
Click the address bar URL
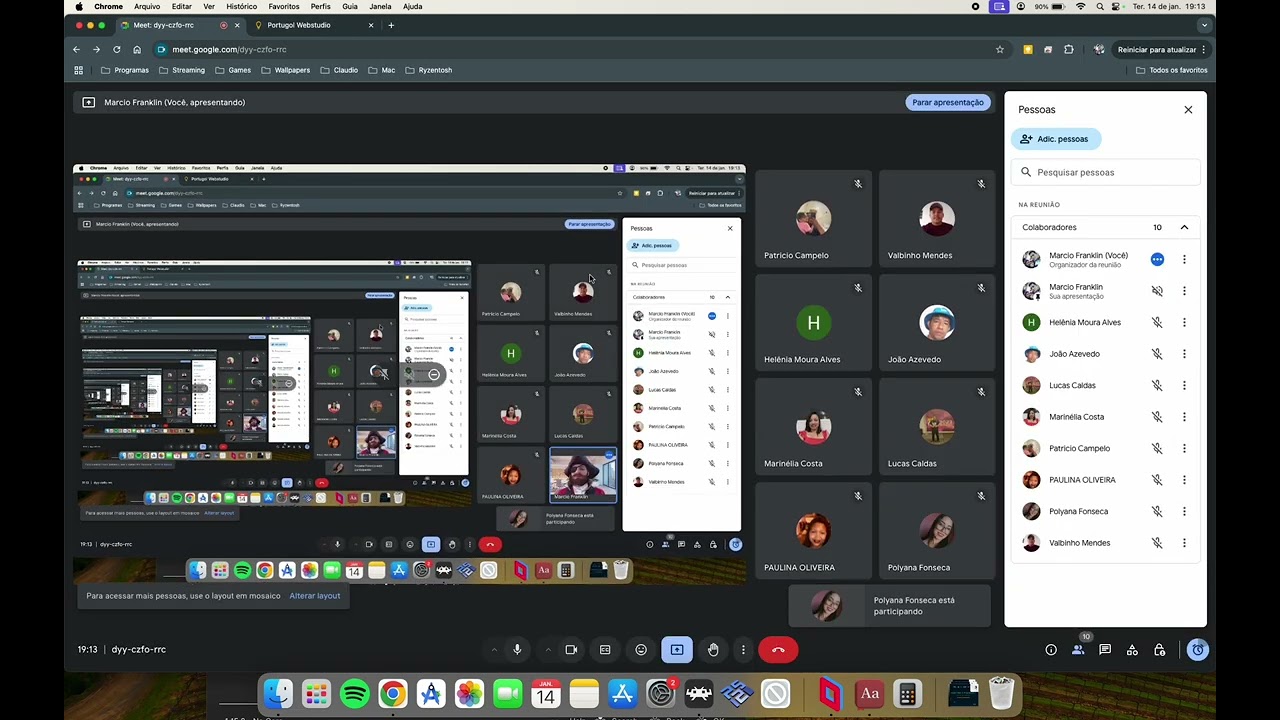pos(229,49)
